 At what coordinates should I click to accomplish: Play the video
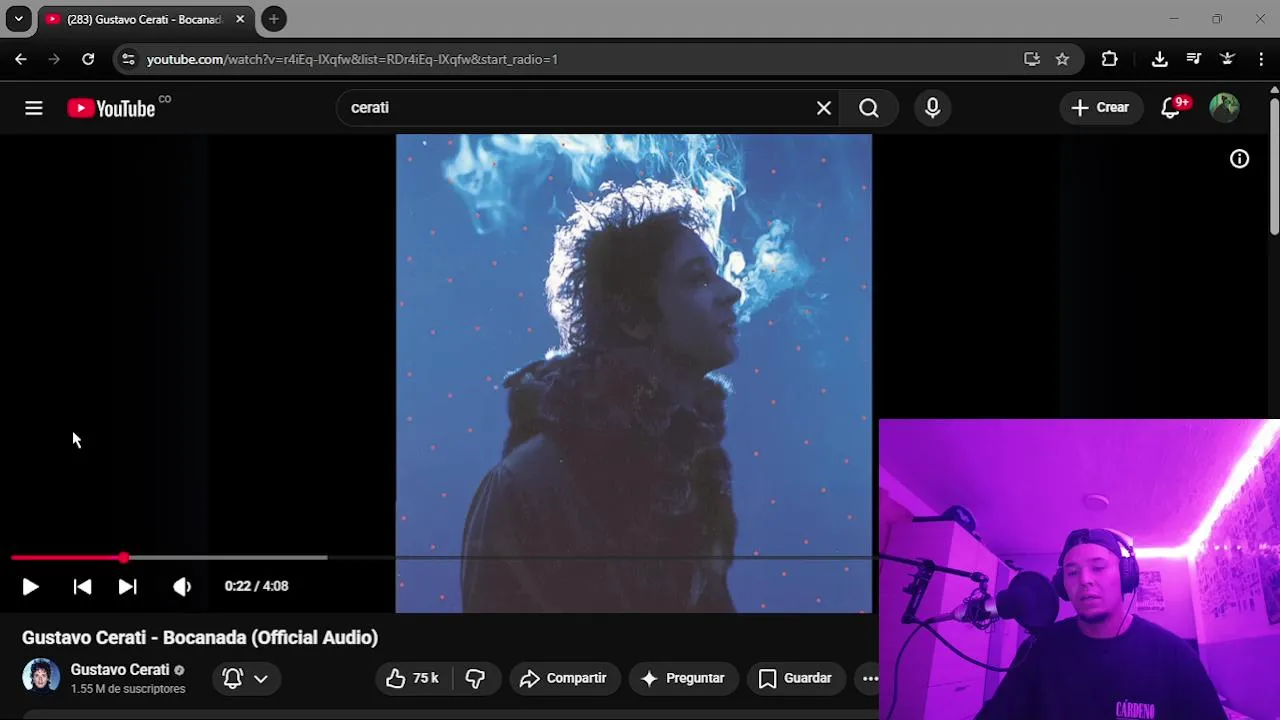point(30,587)
